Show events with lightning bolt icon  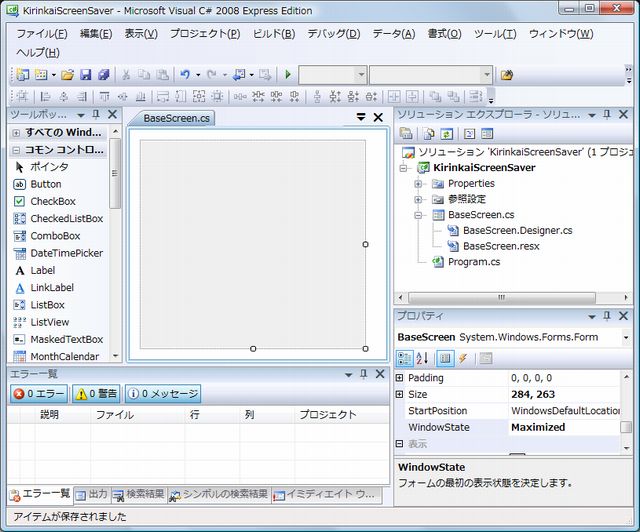coord(463,358)
